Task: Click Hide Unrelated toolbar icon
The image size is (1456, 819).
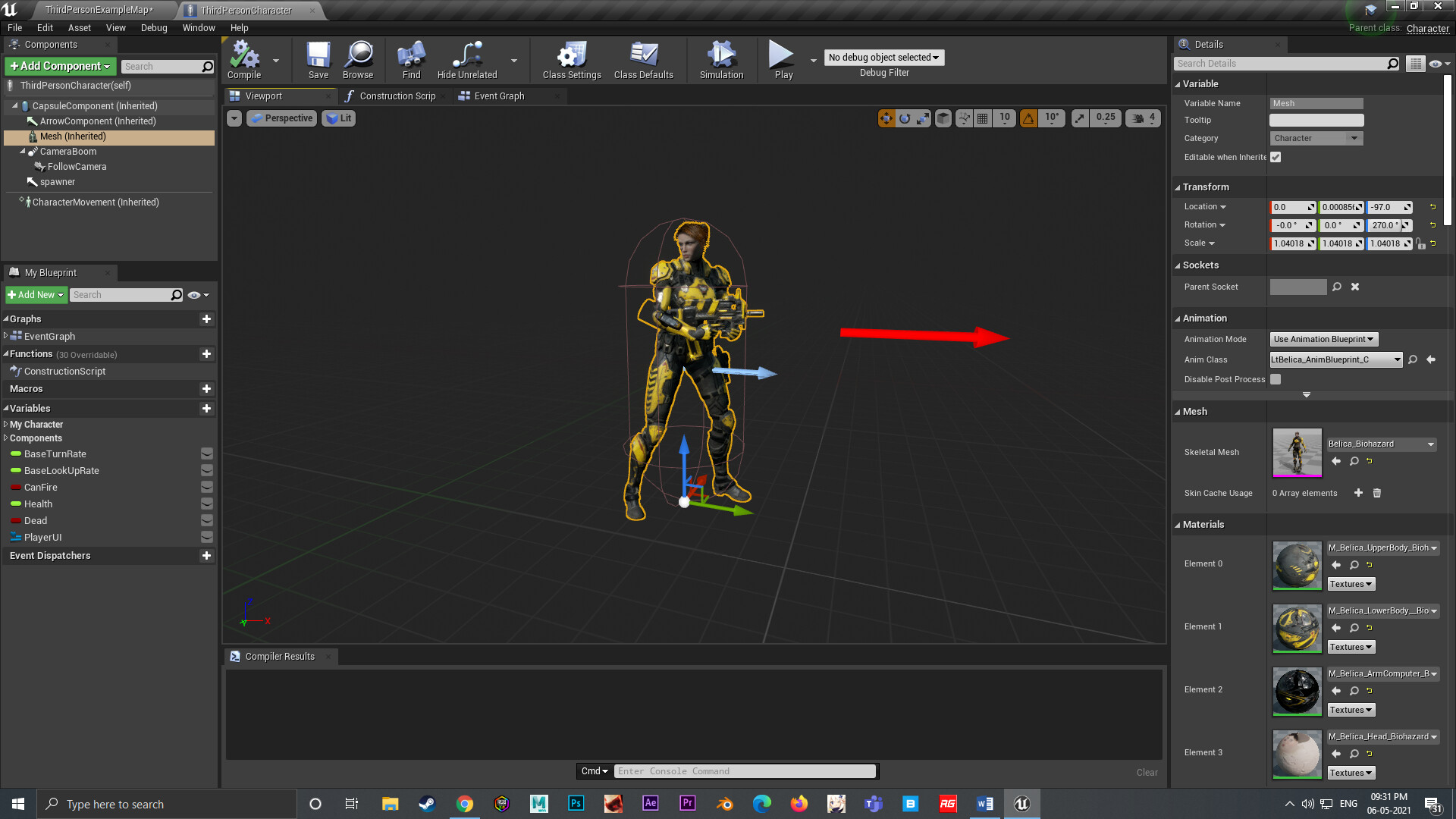Action: (x=467, y=60)
